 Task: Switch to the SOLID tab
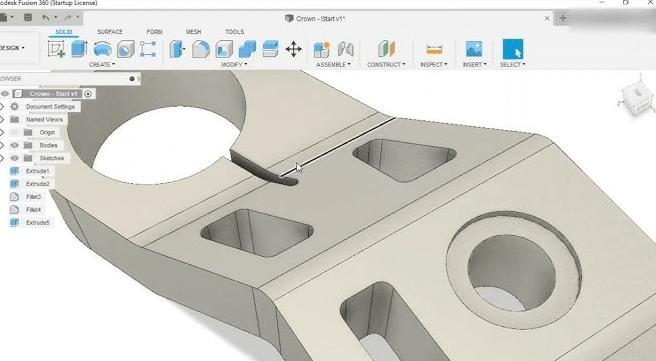pos(64,32)
